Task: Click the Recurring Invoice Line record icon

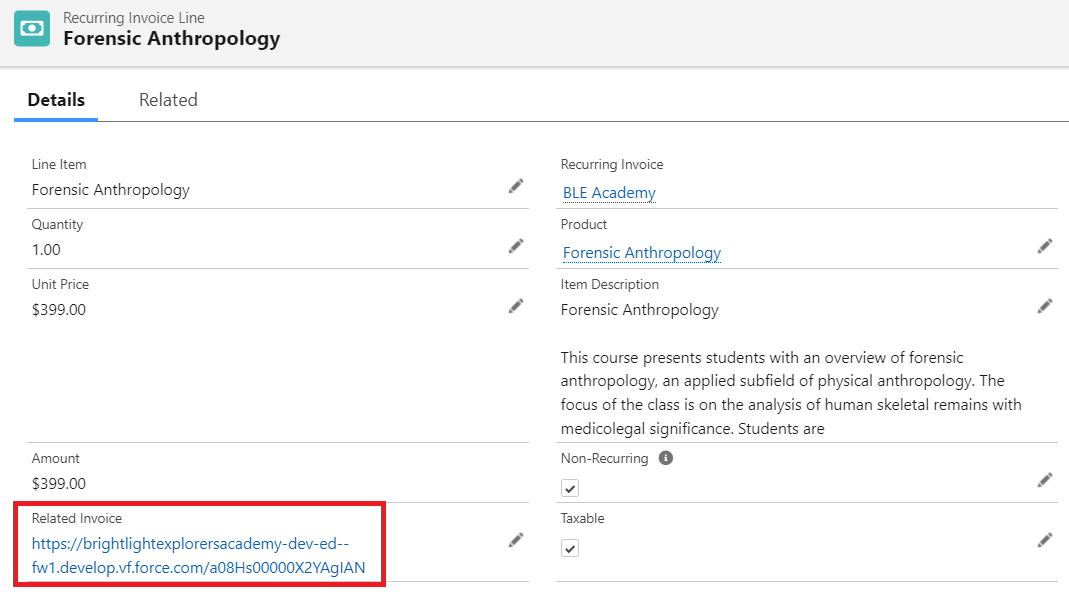Action: coord(32,28)
